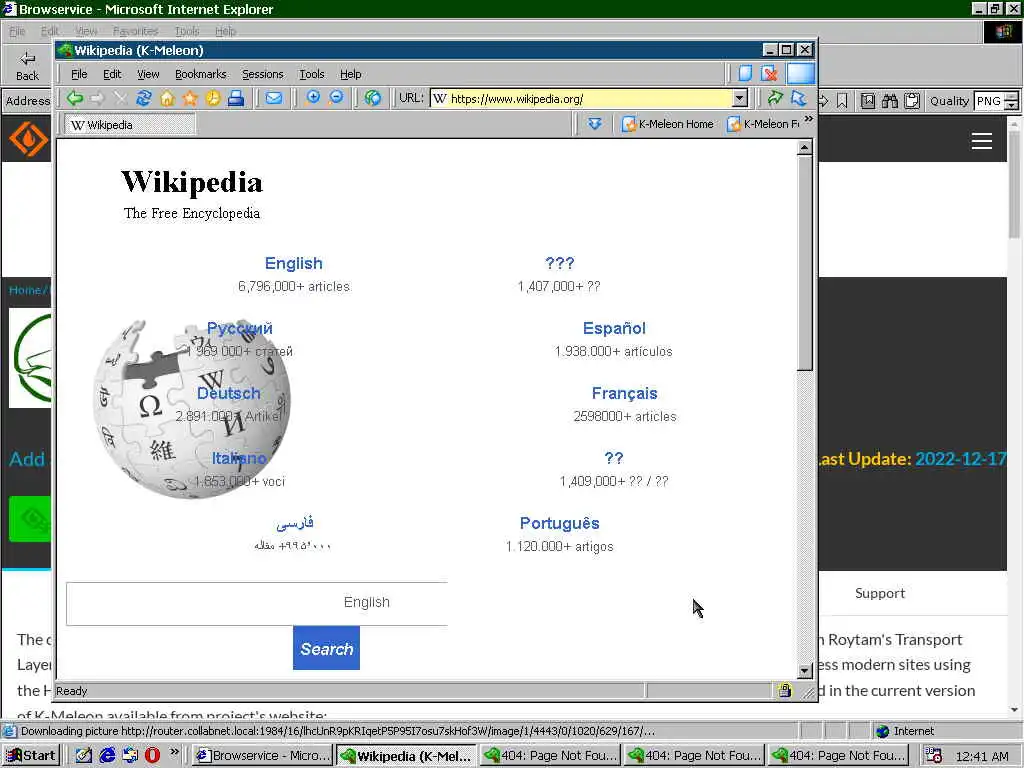This screenshot has height=768, width=1024.
Task: Click Browservice clipboard icon
Action: tap(912, 101)
